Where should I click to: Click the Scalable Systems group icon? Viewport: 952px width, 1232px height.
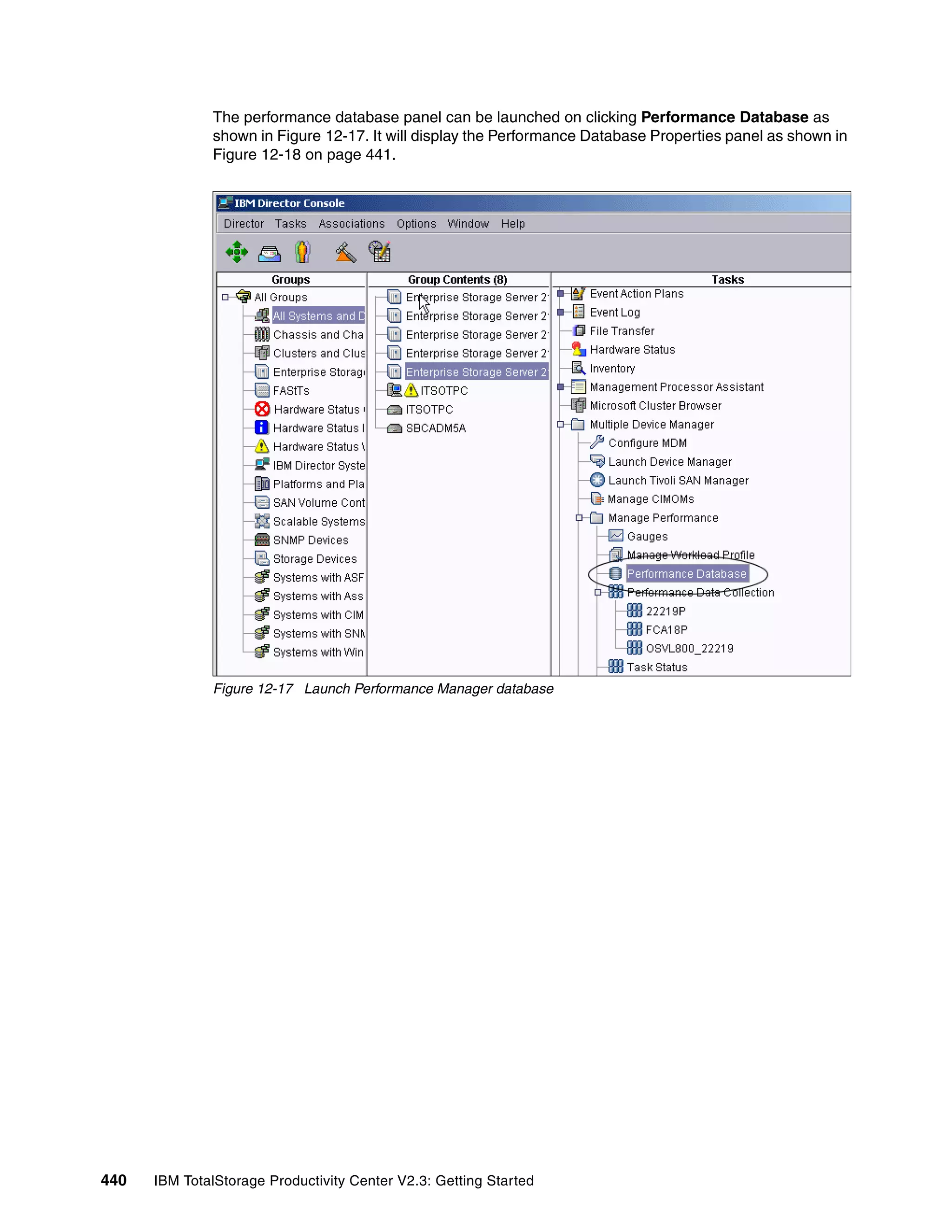click(262, 521)
